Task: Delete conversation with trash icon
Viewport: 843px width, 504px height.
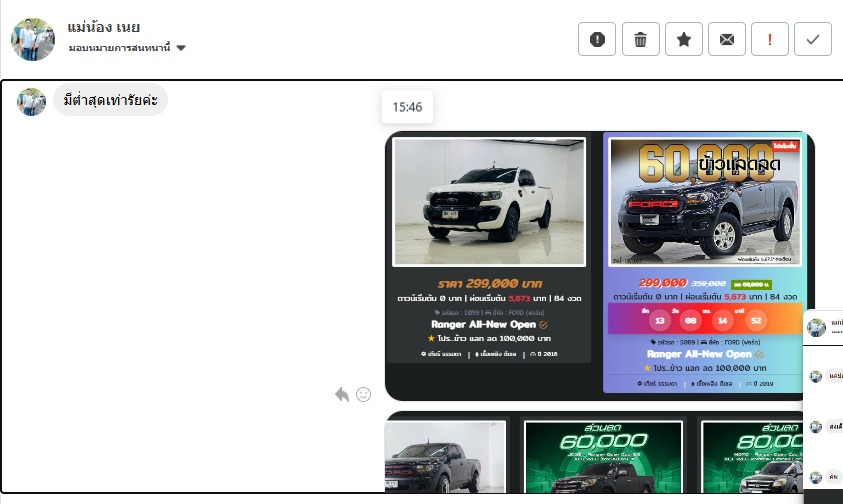Action: (x=640, y=39)
